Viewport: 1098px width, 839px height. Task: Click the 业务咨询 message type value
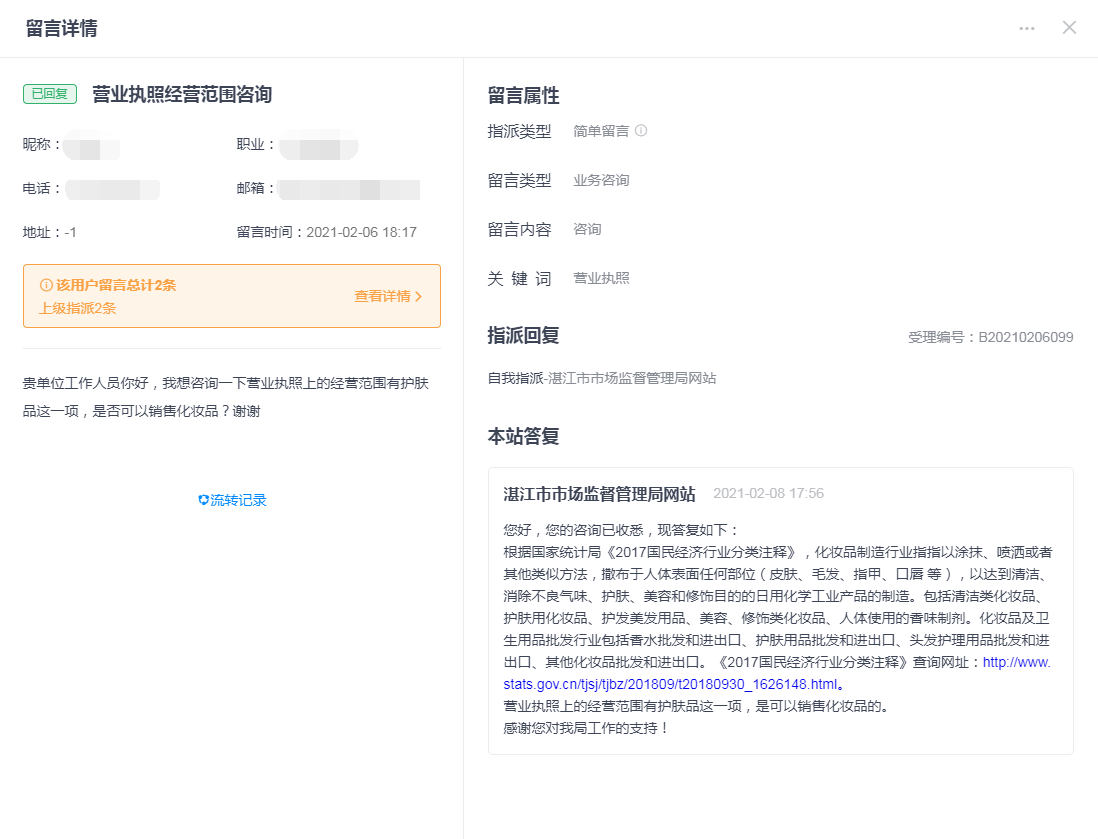coord(601,181)
